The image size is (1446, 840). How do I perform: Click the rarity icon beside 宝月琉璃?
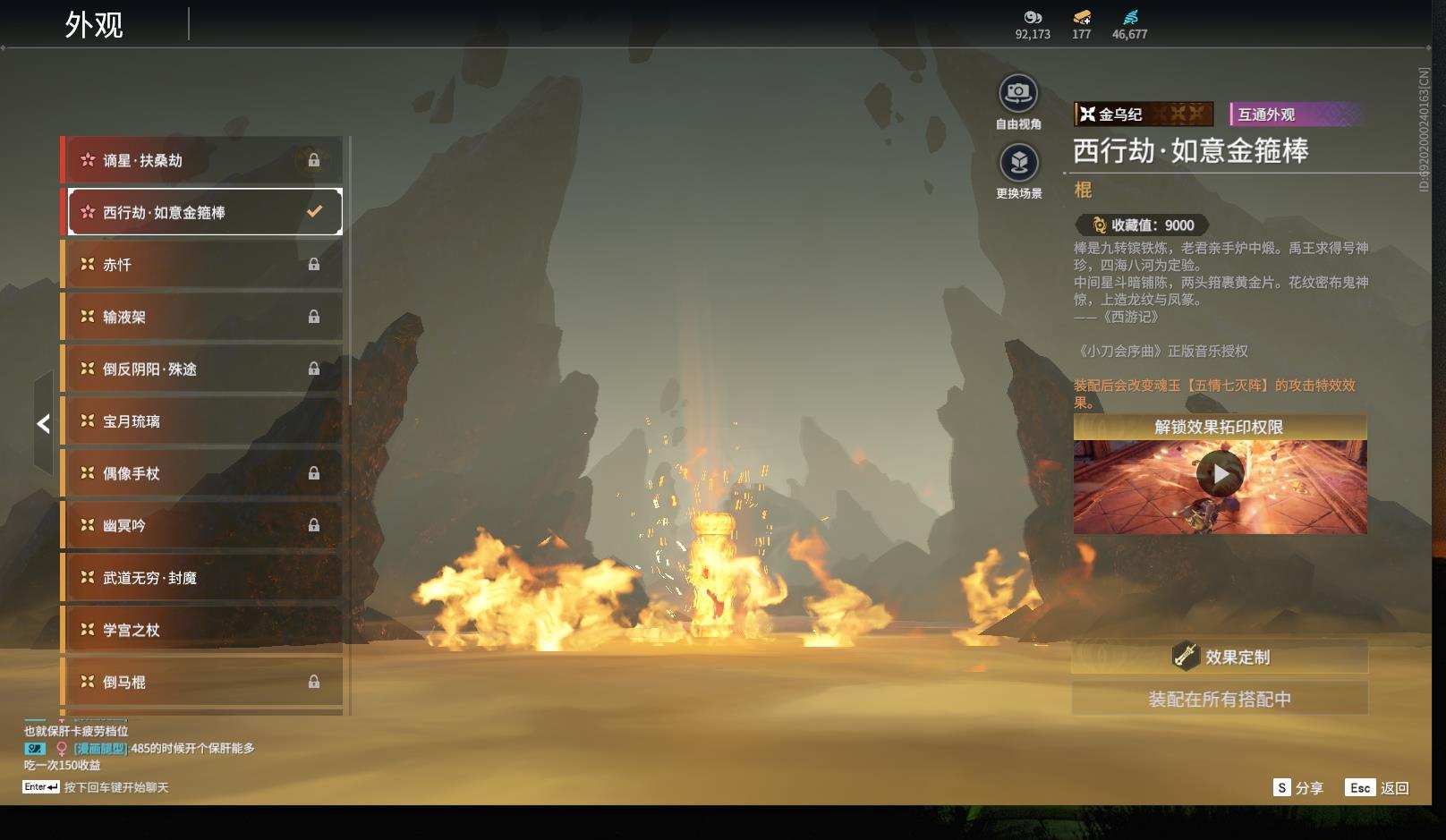88,420
